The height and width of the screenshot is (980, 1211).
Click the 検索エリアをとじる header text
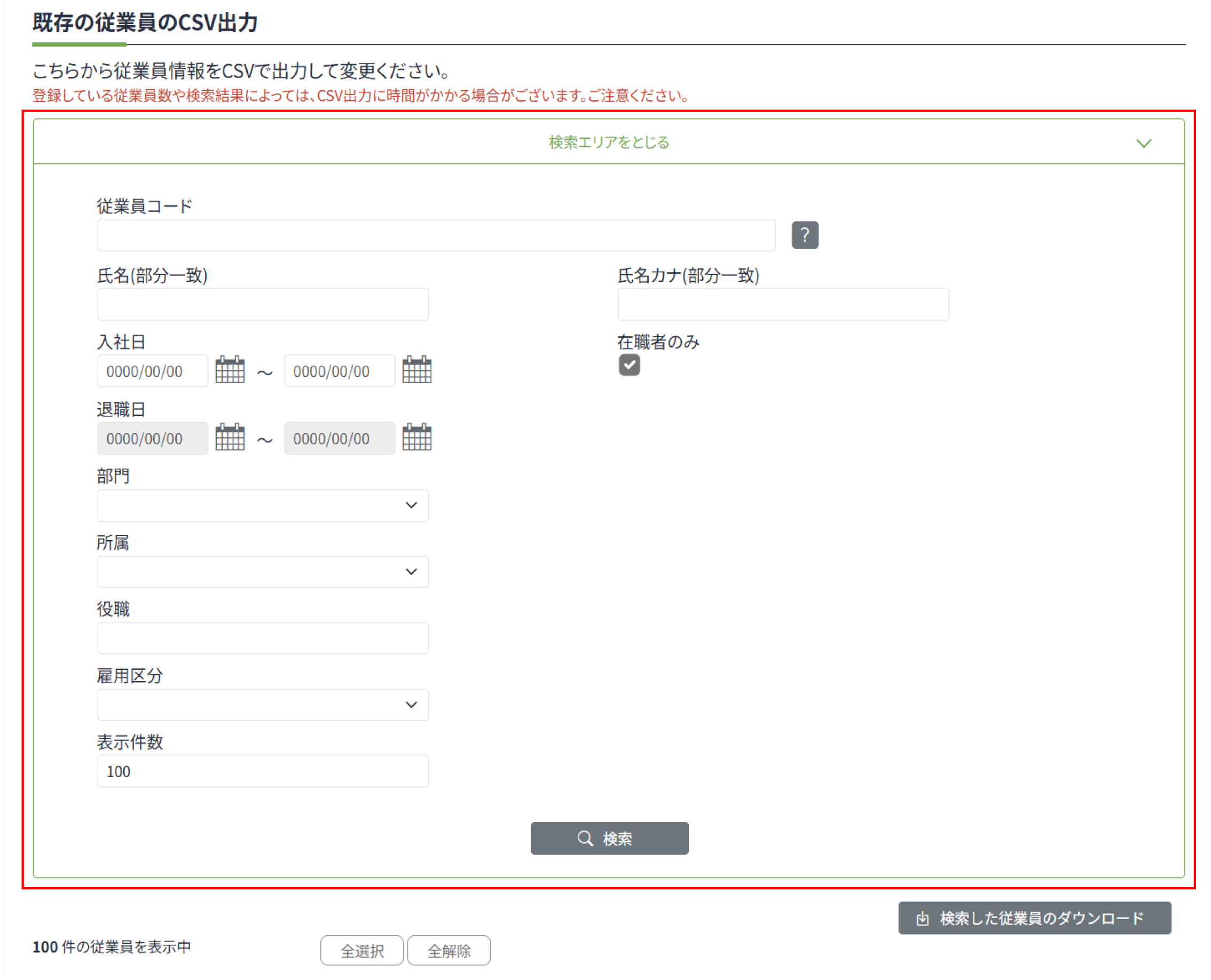pyautogui.click(x=609, y=143)
